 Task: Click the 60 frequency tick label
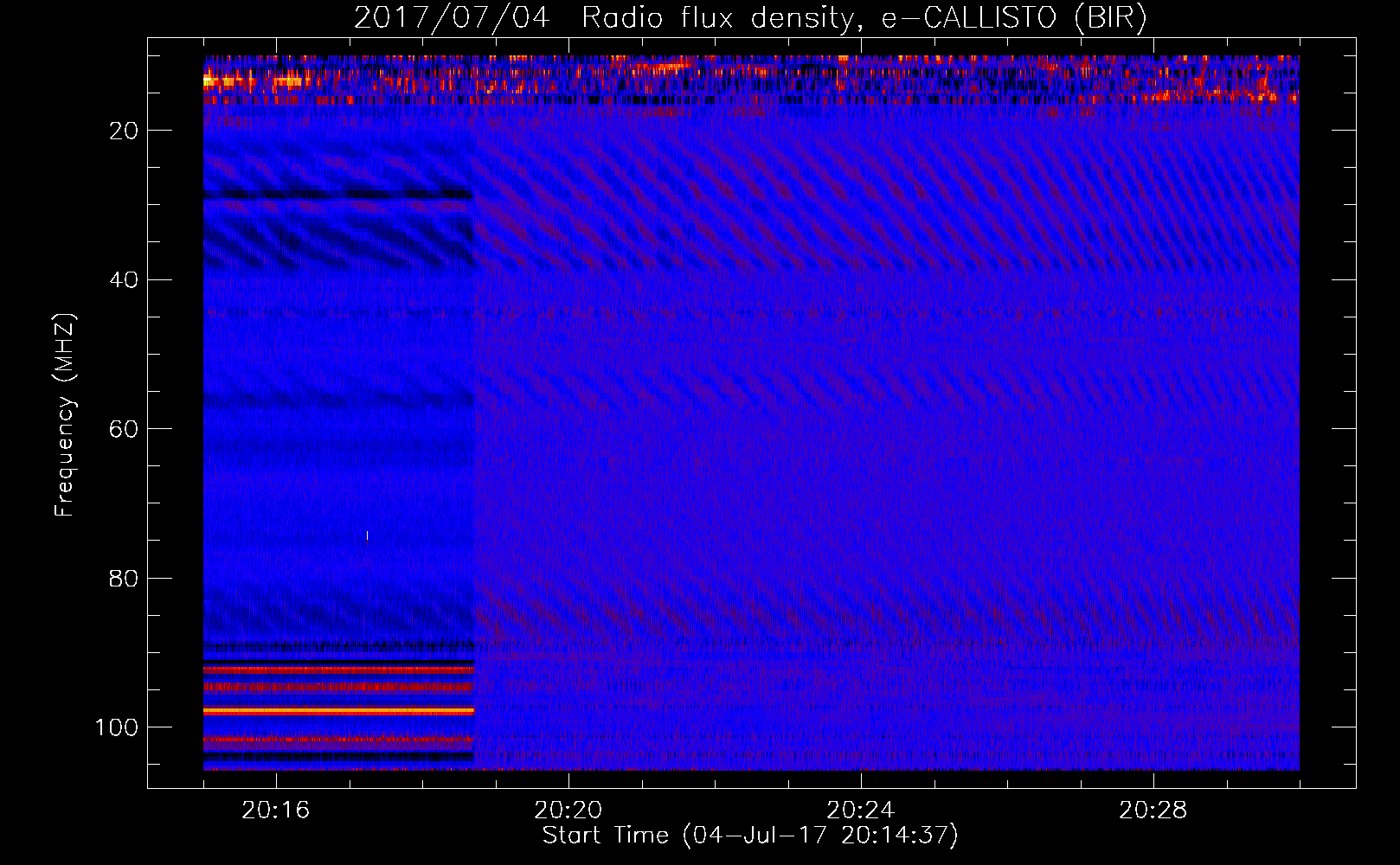[x=124, y=429]
